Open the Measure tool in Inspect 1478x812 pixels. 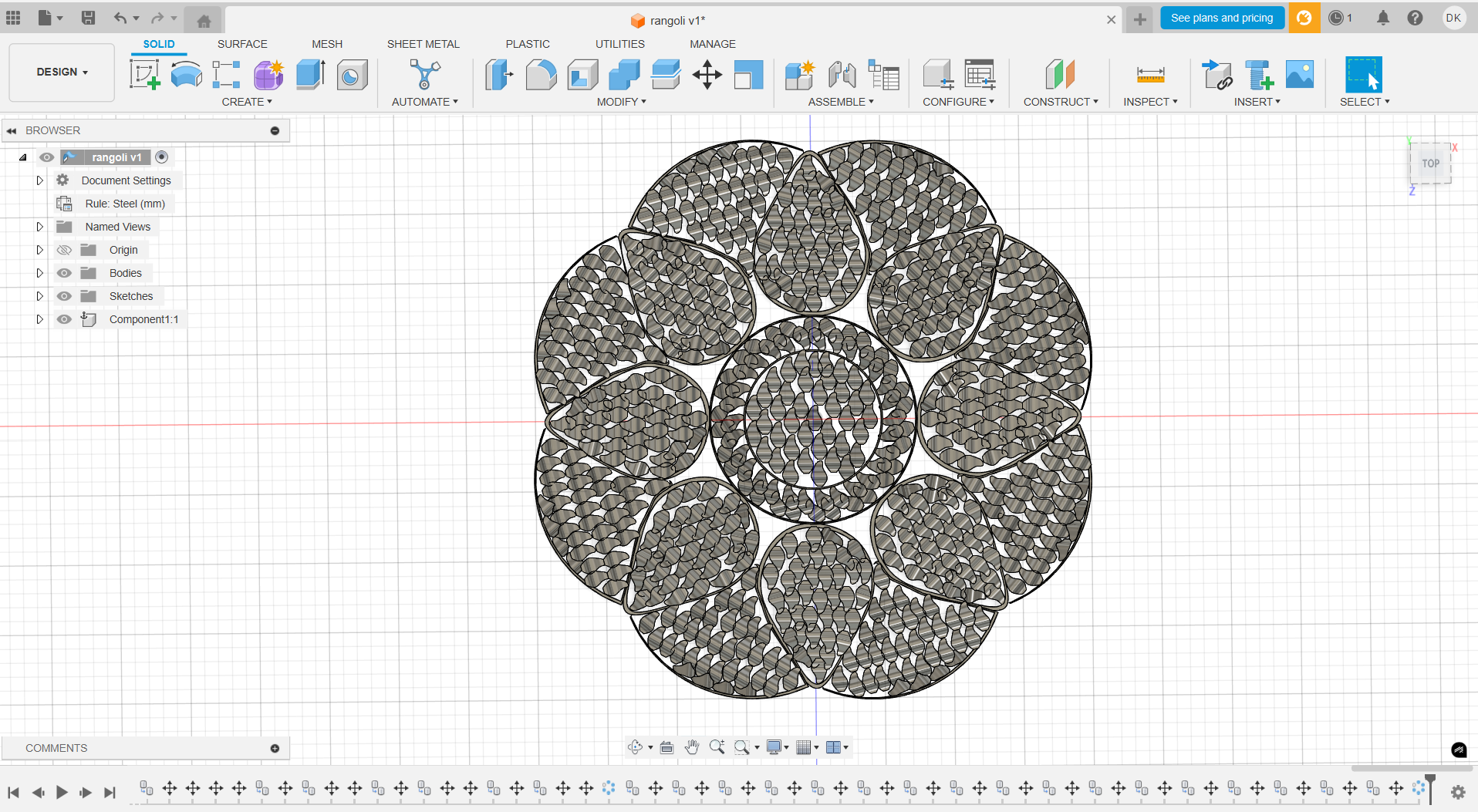click(x=1150, y=75)
